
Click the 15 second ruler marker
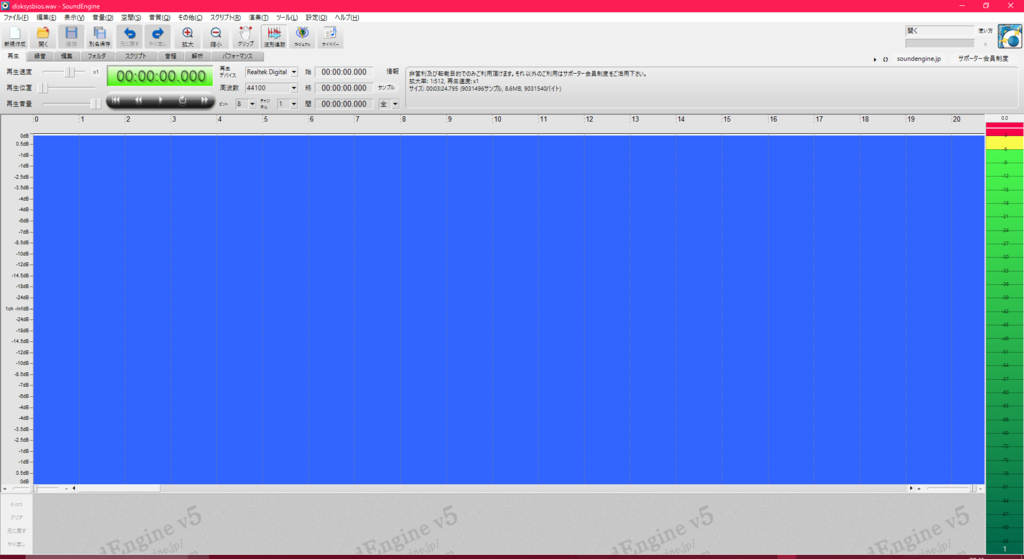[727, 119]
